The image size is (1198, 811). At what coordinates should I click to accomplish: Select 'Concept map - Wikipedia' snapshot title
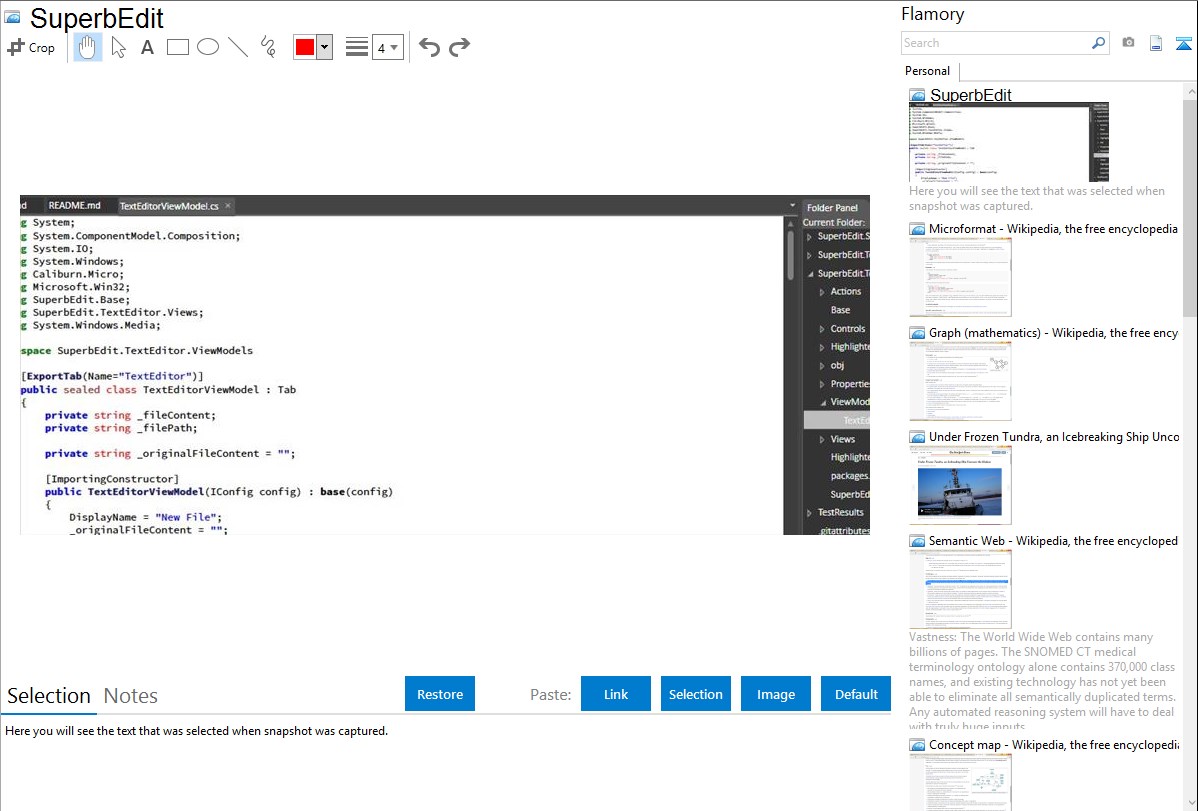point(1053,744)
